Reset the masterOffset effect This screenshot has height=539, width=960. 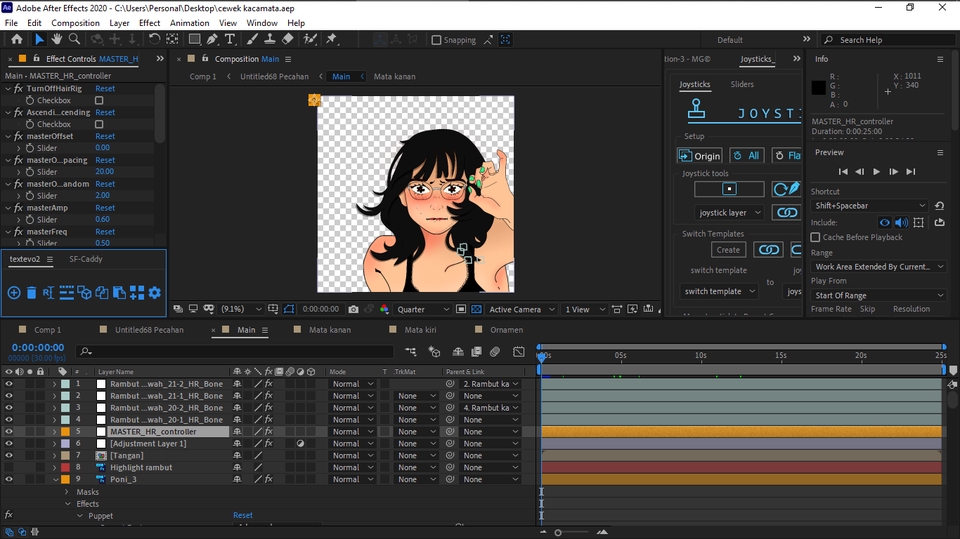tap(105, 136)
